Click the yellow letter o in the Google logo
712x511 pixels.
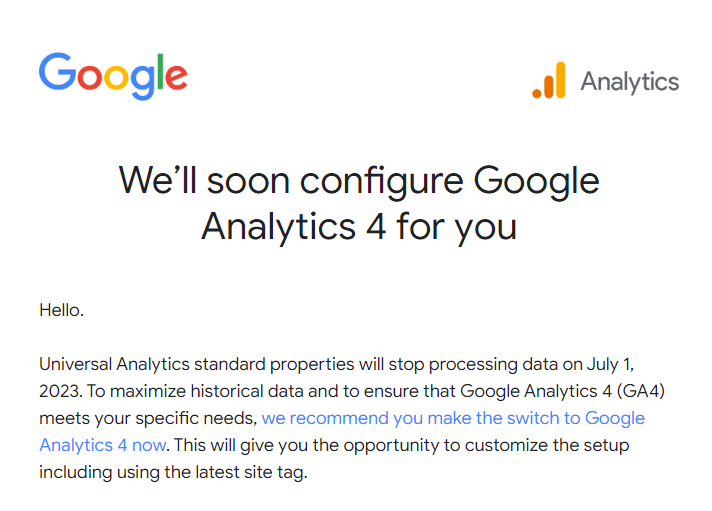pyautogui.click(x=116, y=78)
